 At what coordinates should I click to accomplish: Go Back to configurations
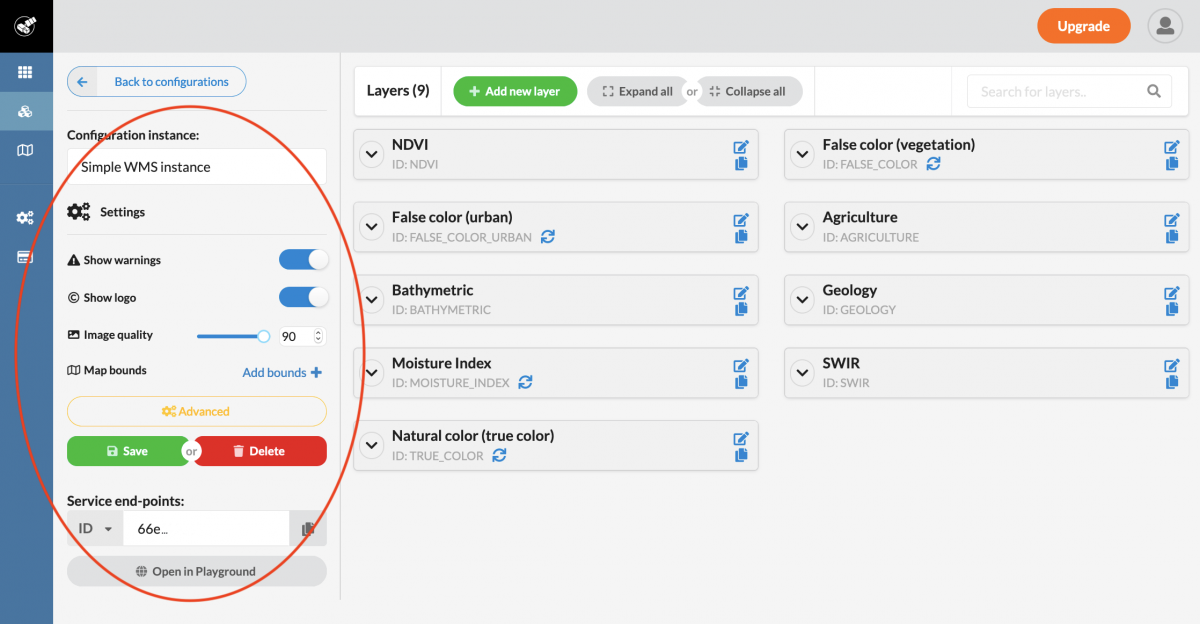pos(156,82)
